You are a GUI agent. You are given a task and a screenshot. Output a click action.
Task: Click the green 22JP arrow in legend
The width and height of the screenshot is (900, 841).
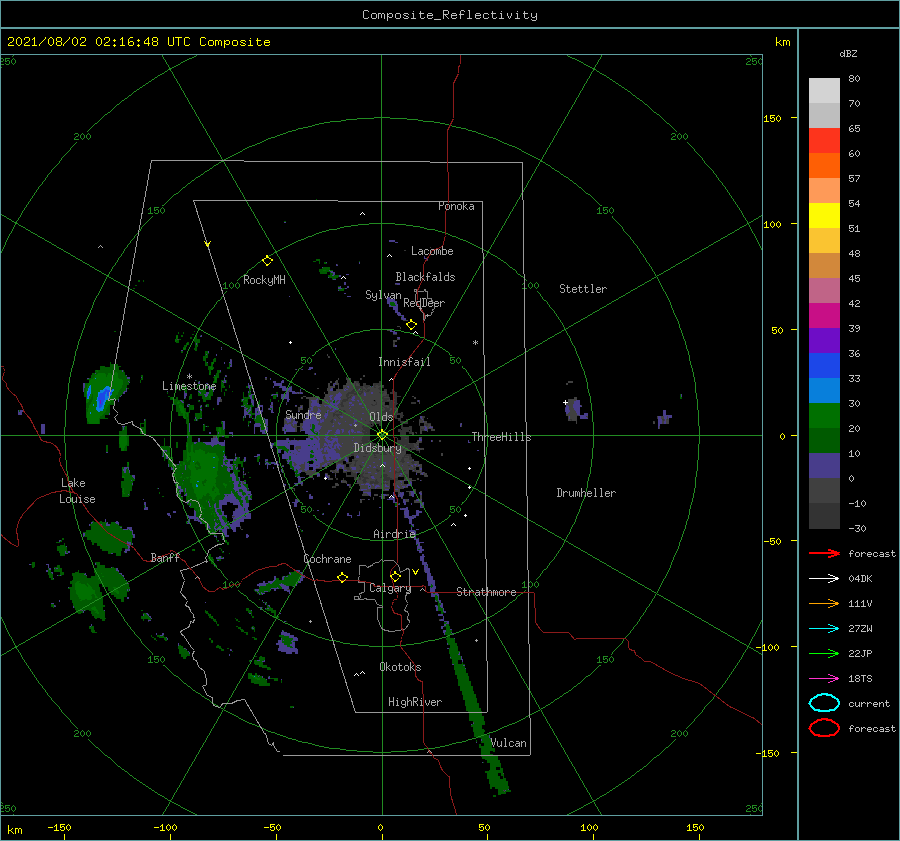pos(824,653)
